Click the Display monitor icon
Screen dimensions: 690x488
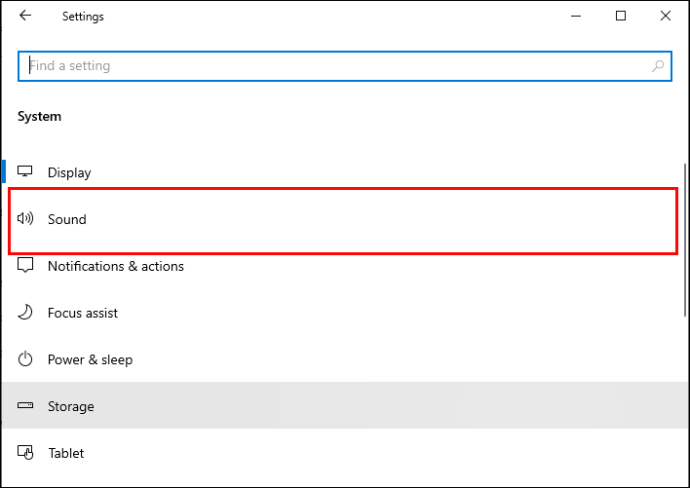click(25, 171)
